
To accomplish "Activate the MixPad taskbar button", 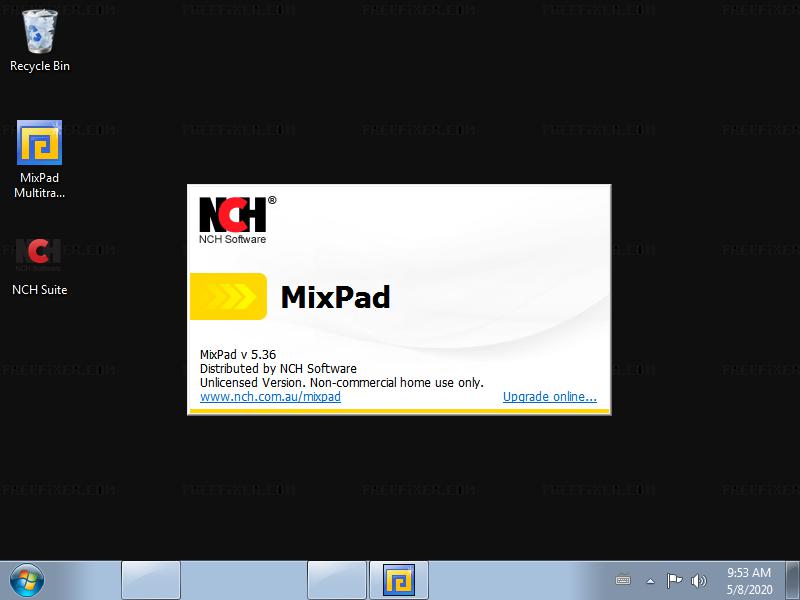I will click(x=398, y=580).
